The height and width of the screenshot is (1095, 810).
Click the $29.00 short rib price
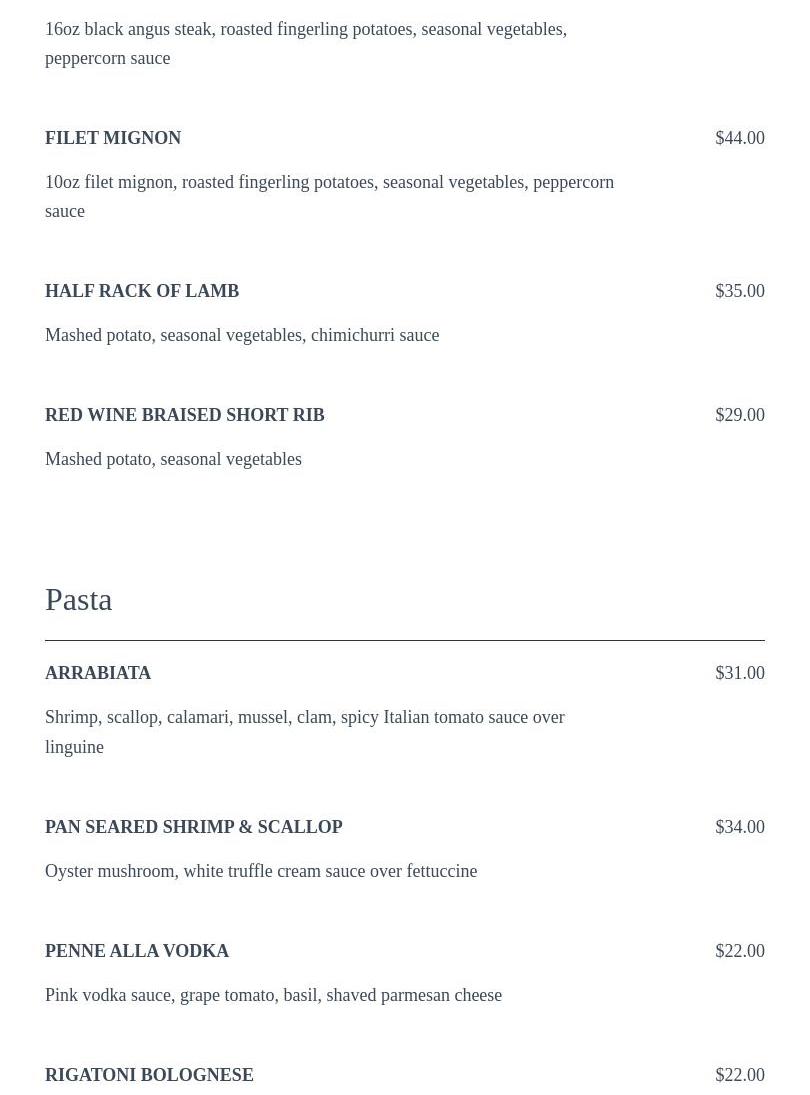[739, 415]
